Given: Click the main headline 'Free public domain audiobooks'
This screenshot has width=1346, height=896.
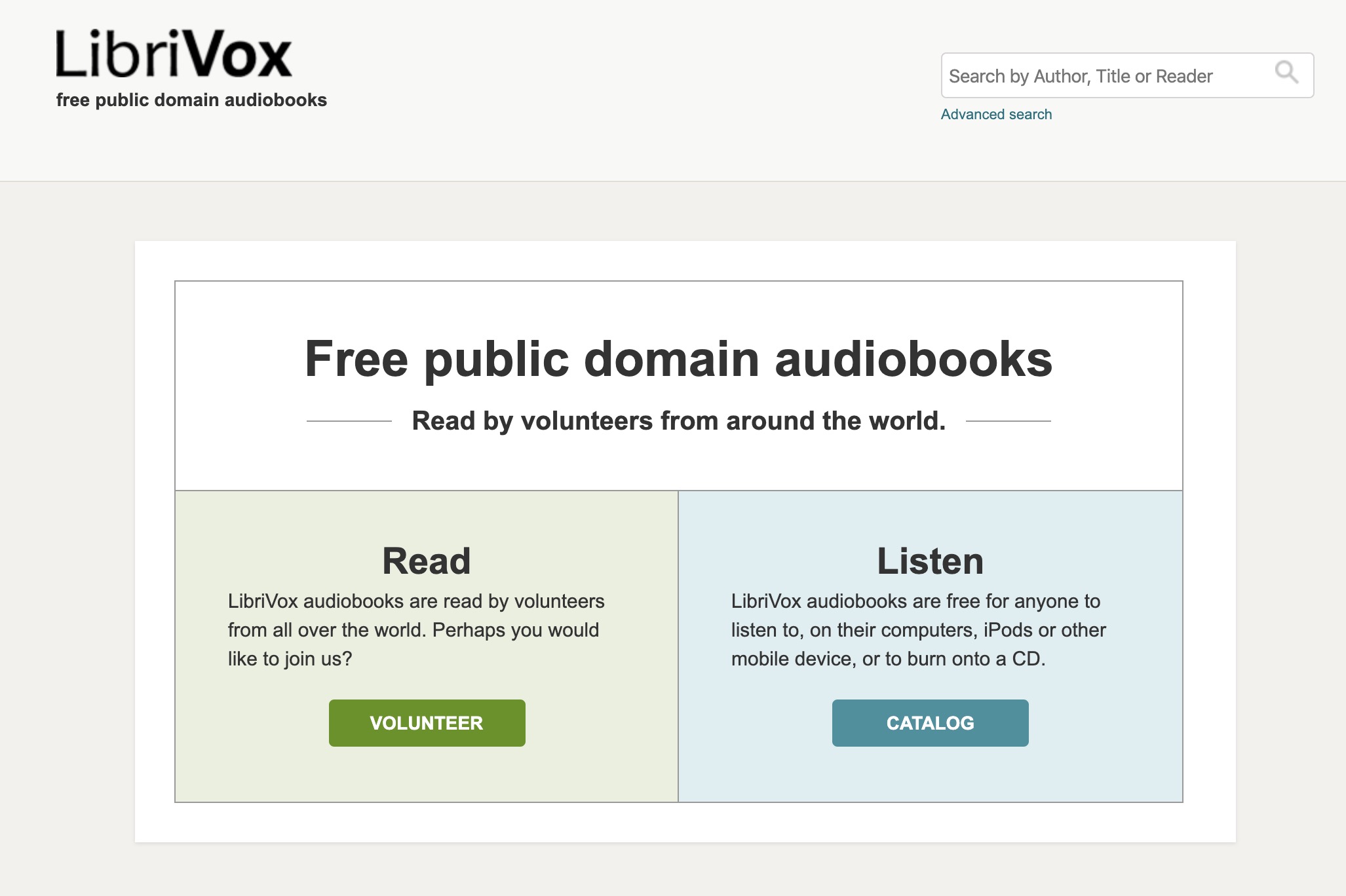Looking at the screenshot, I should (x=678, y=359).
